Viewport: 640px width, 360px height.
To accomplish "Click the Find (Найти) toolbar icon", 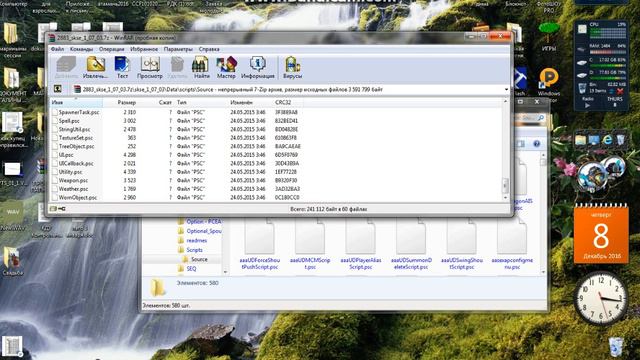I will (x=201, y=68).
